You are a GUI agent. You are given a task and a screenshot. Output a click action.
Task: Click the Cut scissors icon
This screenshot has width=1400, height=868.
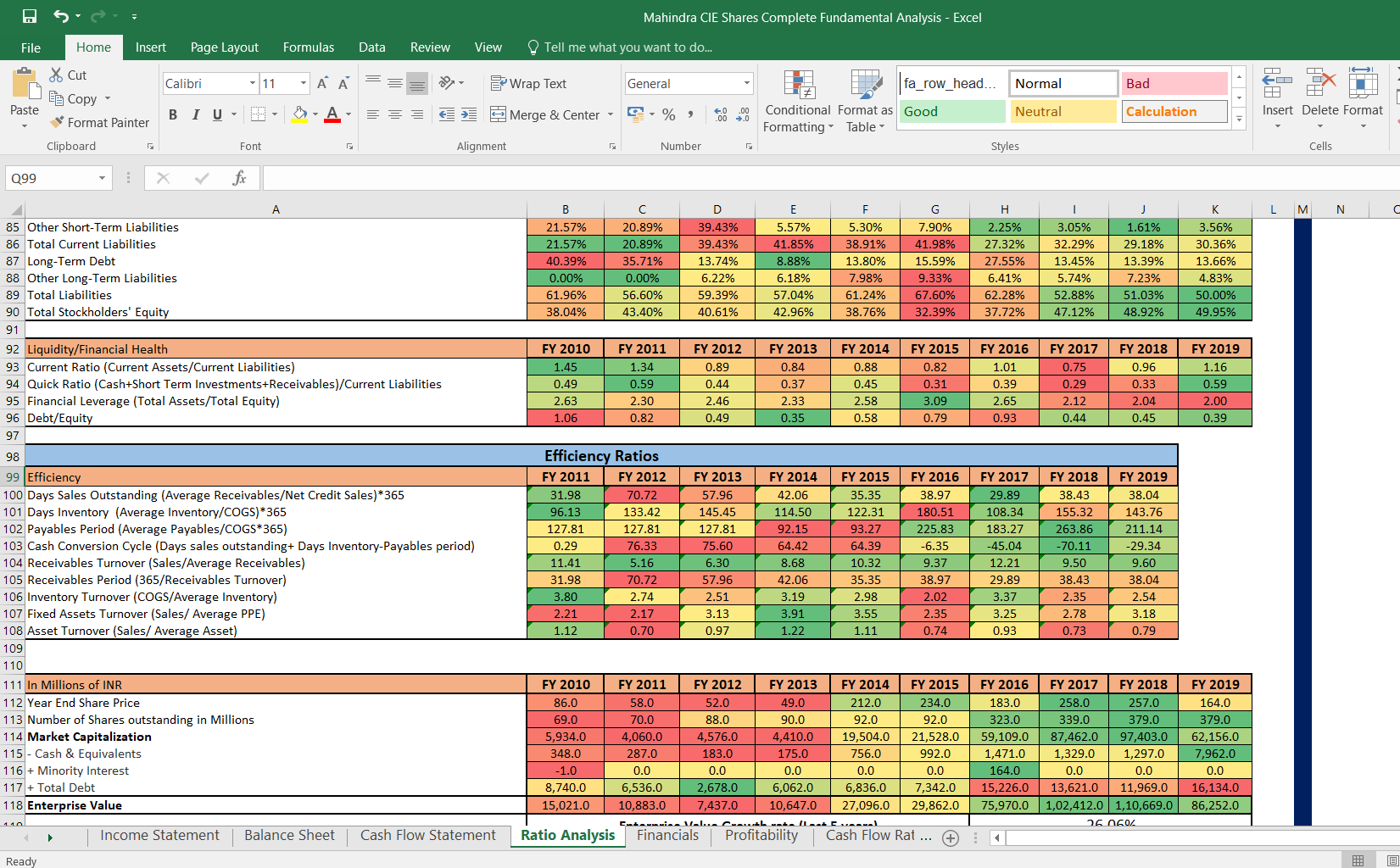[56, 75]
